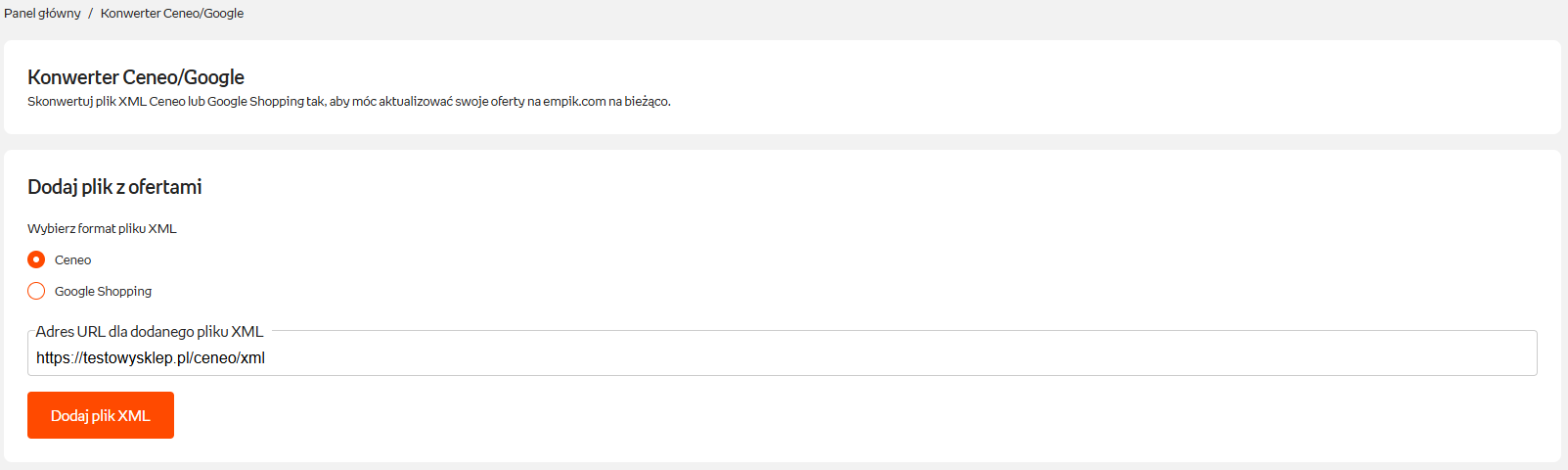The image size is (1568, 470).
Task: Select the Google Shopping radio button
Action: coord(36,291)
